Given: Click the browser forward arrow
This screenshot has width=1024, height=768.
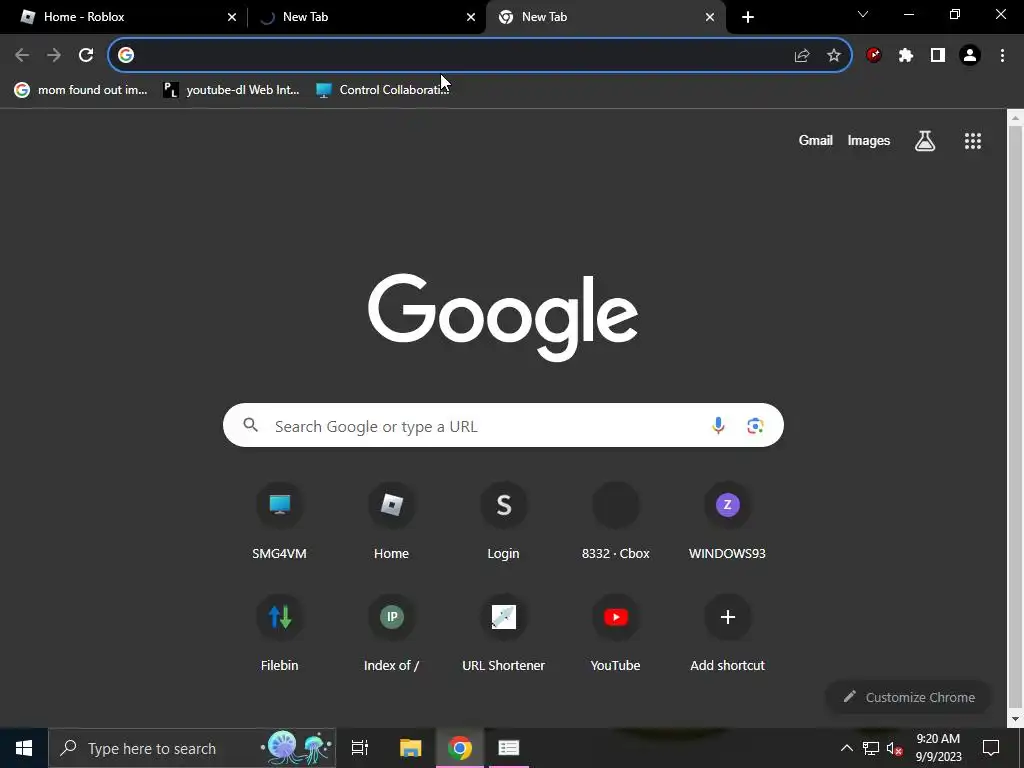Looking at the screenshot, I should pyautogui.click(x=54, y=56).
